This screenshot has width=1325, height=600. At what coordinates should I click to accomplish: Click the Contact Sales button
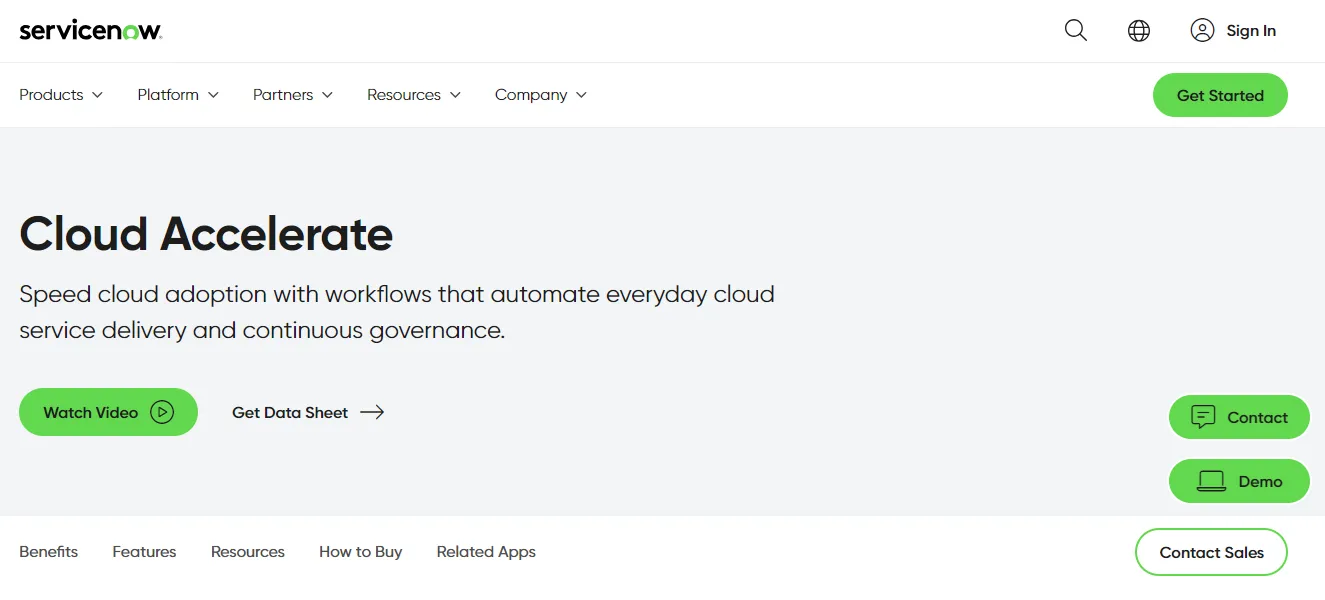[x=1211, y=552]
